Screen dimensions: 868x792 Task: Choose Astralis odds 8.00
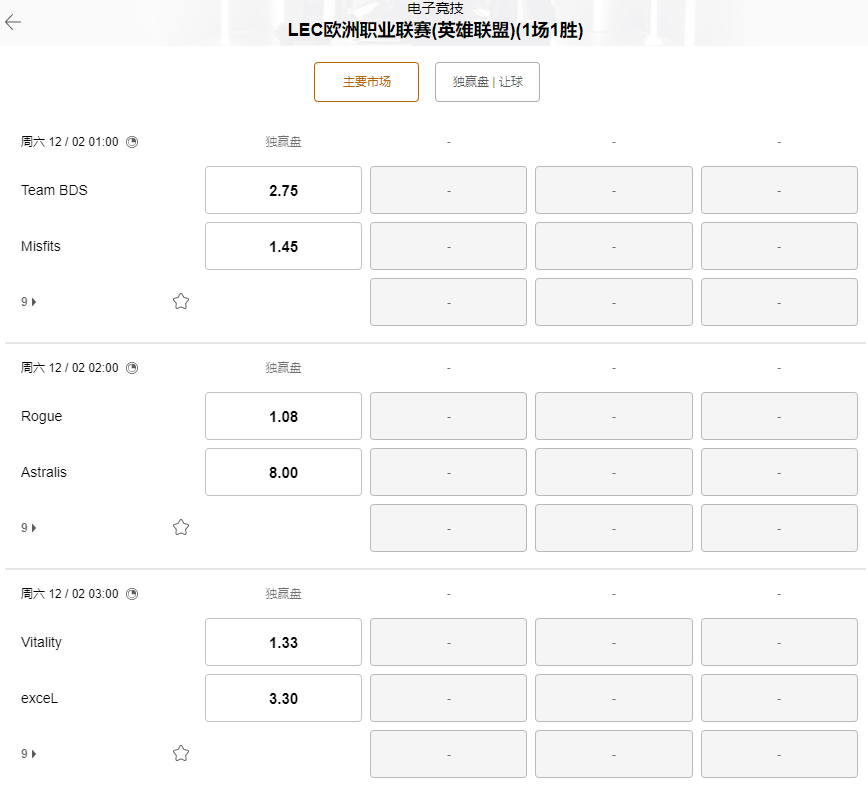283,472
